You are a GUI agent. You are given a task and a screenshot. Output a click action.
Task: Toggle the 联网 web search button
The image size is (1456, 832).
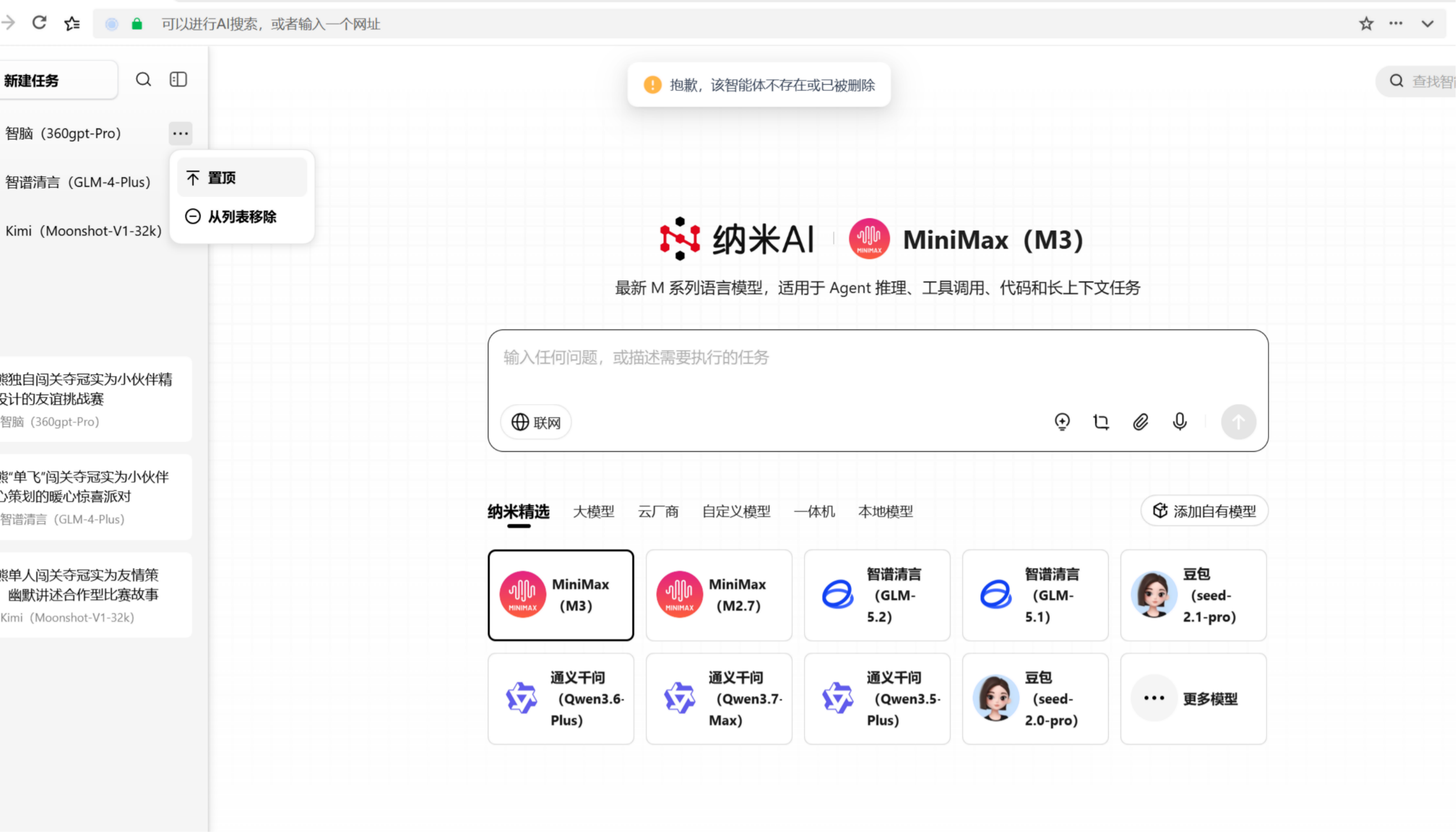[x=536, y=422]
